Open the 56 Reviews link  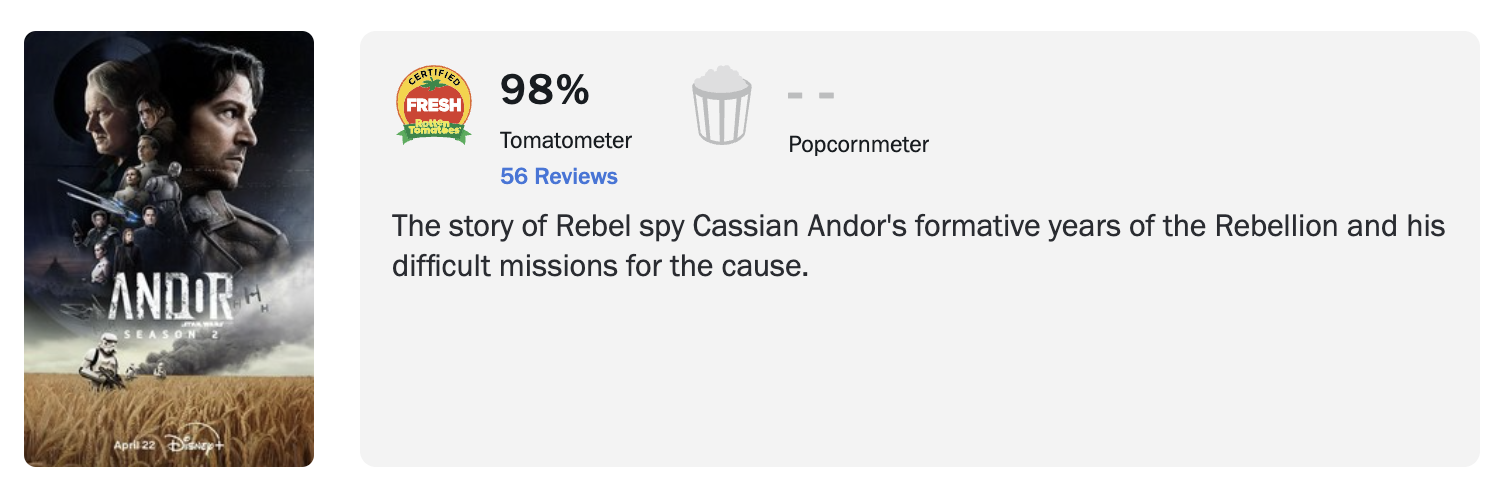[558, 177]
